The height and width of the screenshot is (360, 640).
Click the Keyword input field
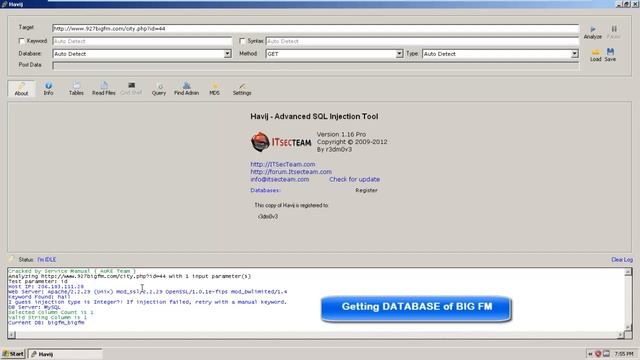(142, 41)
